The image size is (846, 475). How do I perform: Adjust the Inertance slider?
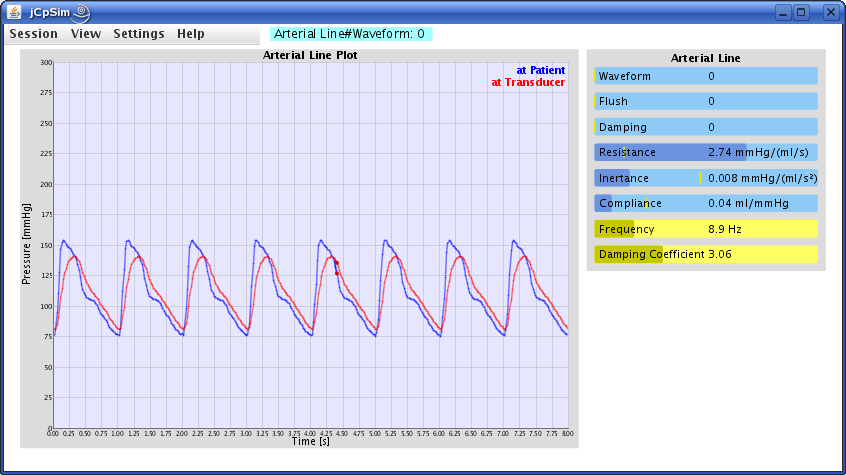tap(705, 178)
